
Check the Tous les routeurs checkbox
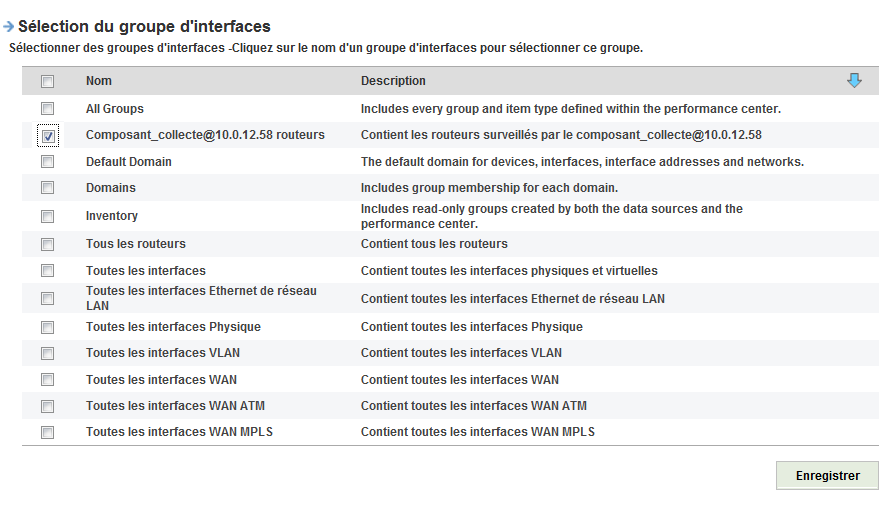click(48, 244)
